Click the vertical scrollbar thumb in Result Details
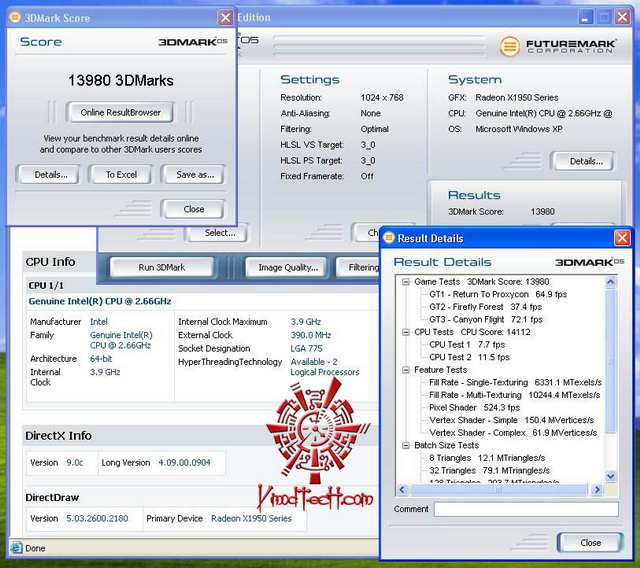The height and width of the screenshot is (568, 640). coord(611,360)
